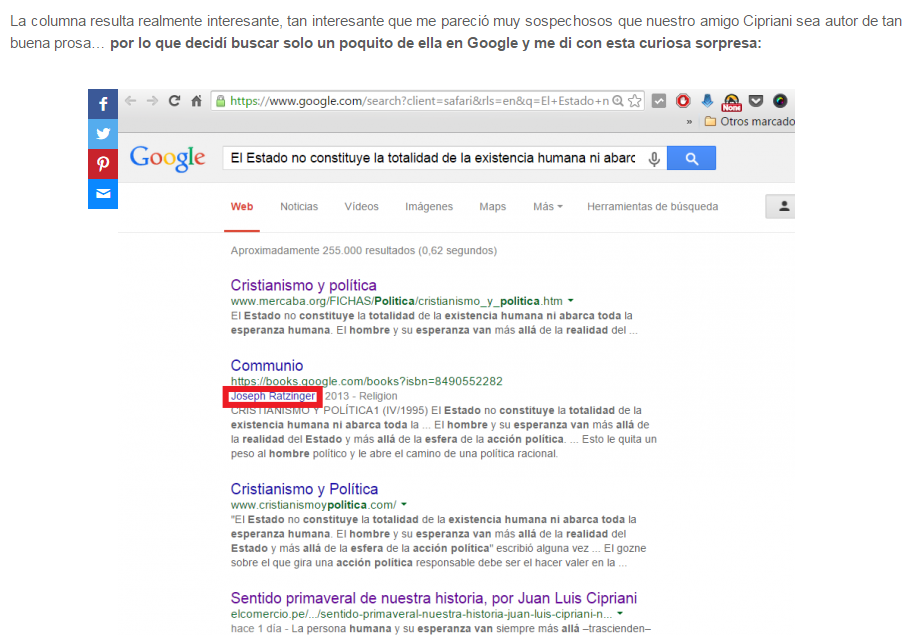Bookmark this page with the star icon
The width and height of the screenshot is (917, 635).
tap(635, 101)
